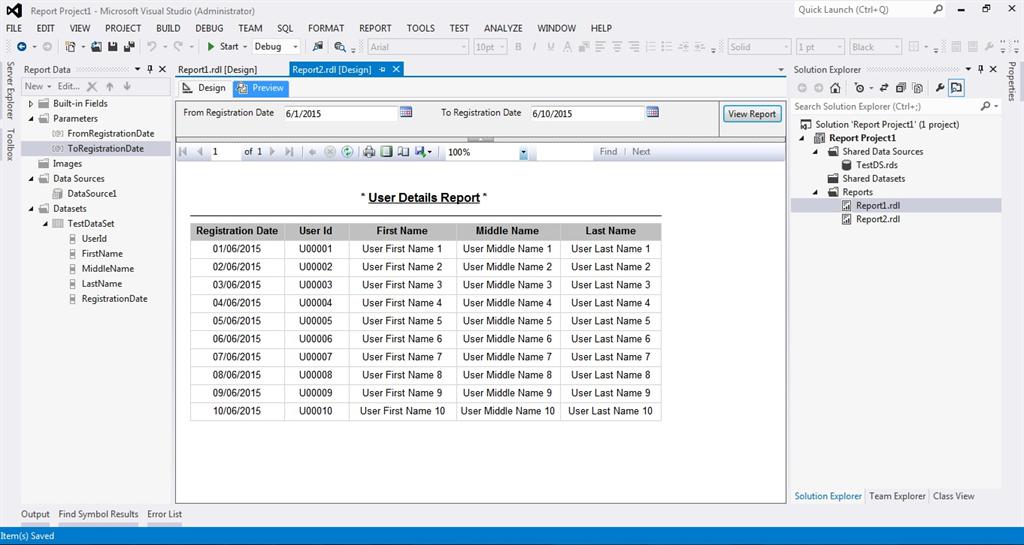Screen dimensions: 1024x545
Task: Click the Print icon in report viewer toolbar
Action: tap(369, 152)
